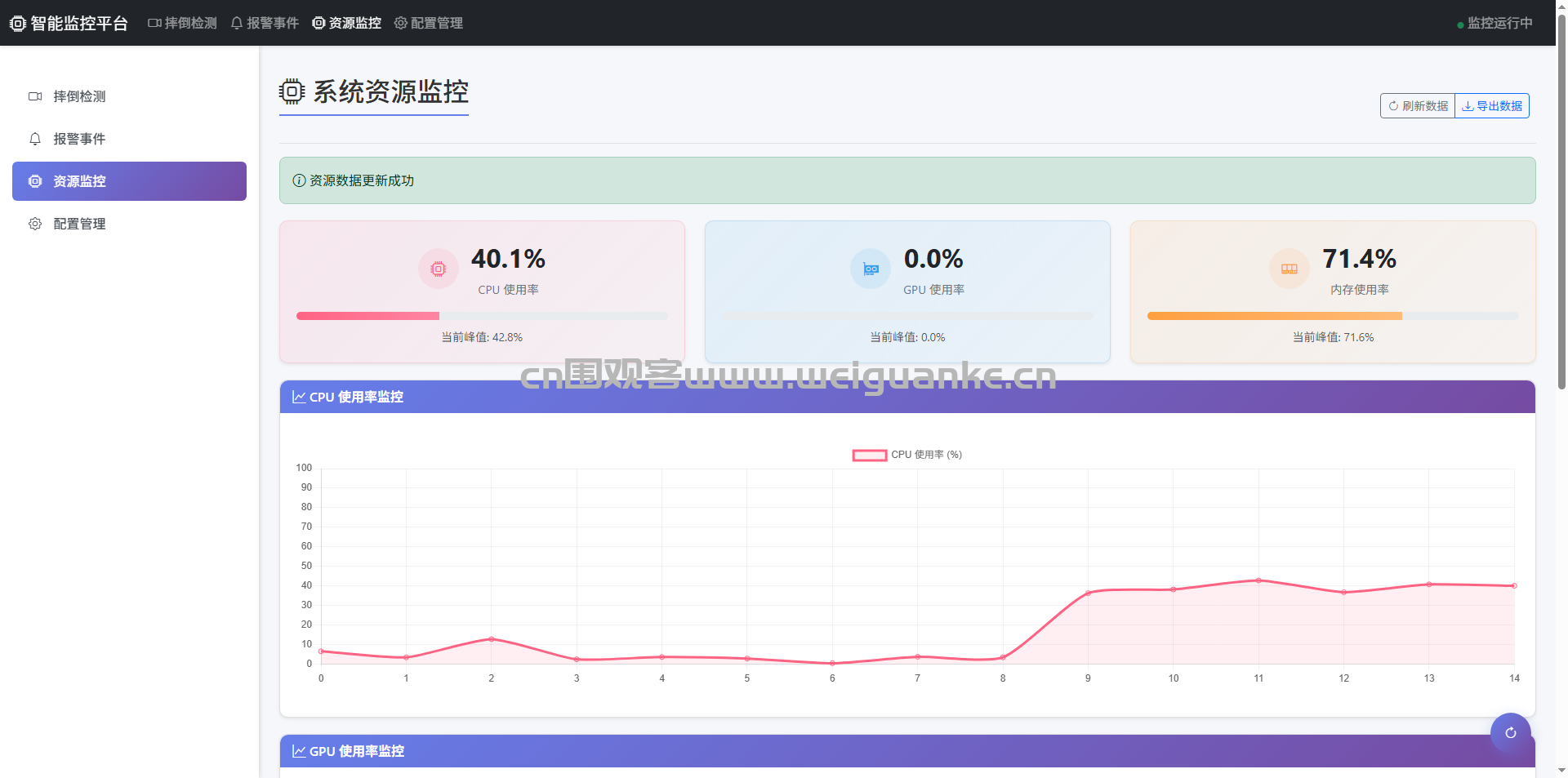This screenshot has width=1568, height=778.
Task: Click the smart monitoring platform logo icon
Action: [x=17, y=24]
